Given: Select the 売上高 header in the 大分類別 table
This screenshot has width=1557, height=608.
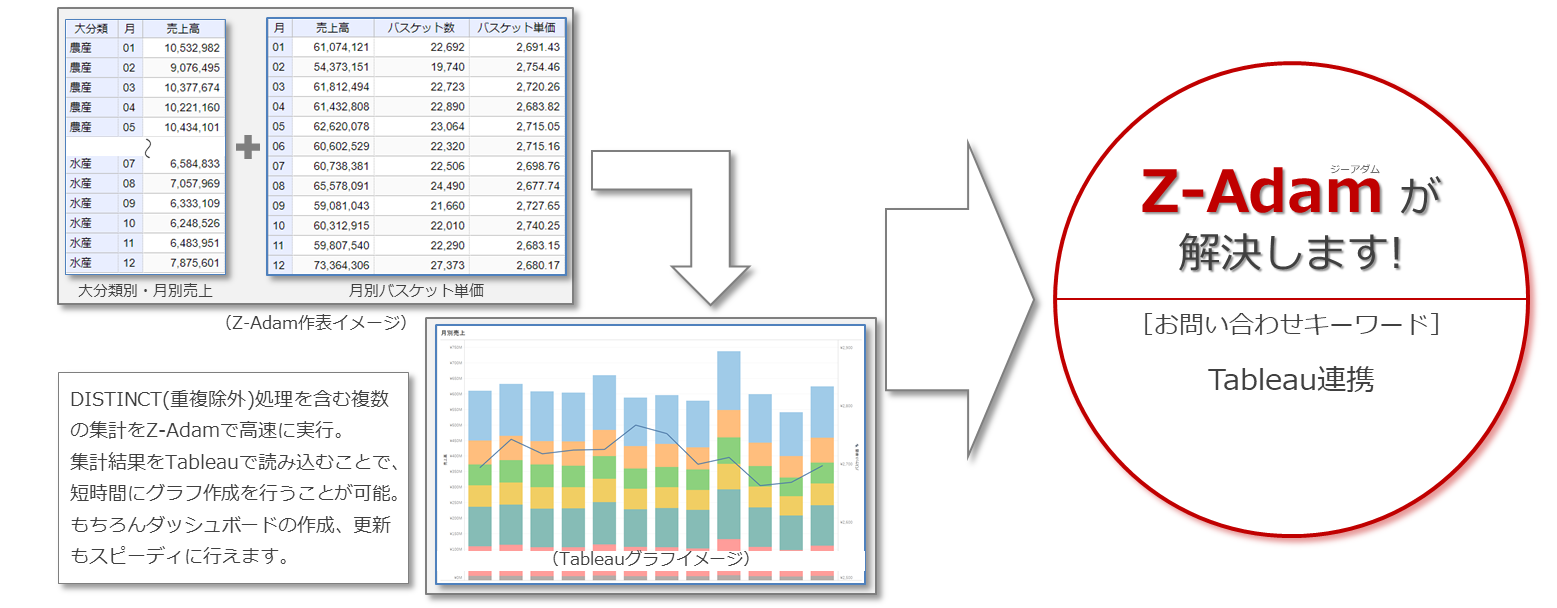Looking at the screenshot, I should 182,29.
